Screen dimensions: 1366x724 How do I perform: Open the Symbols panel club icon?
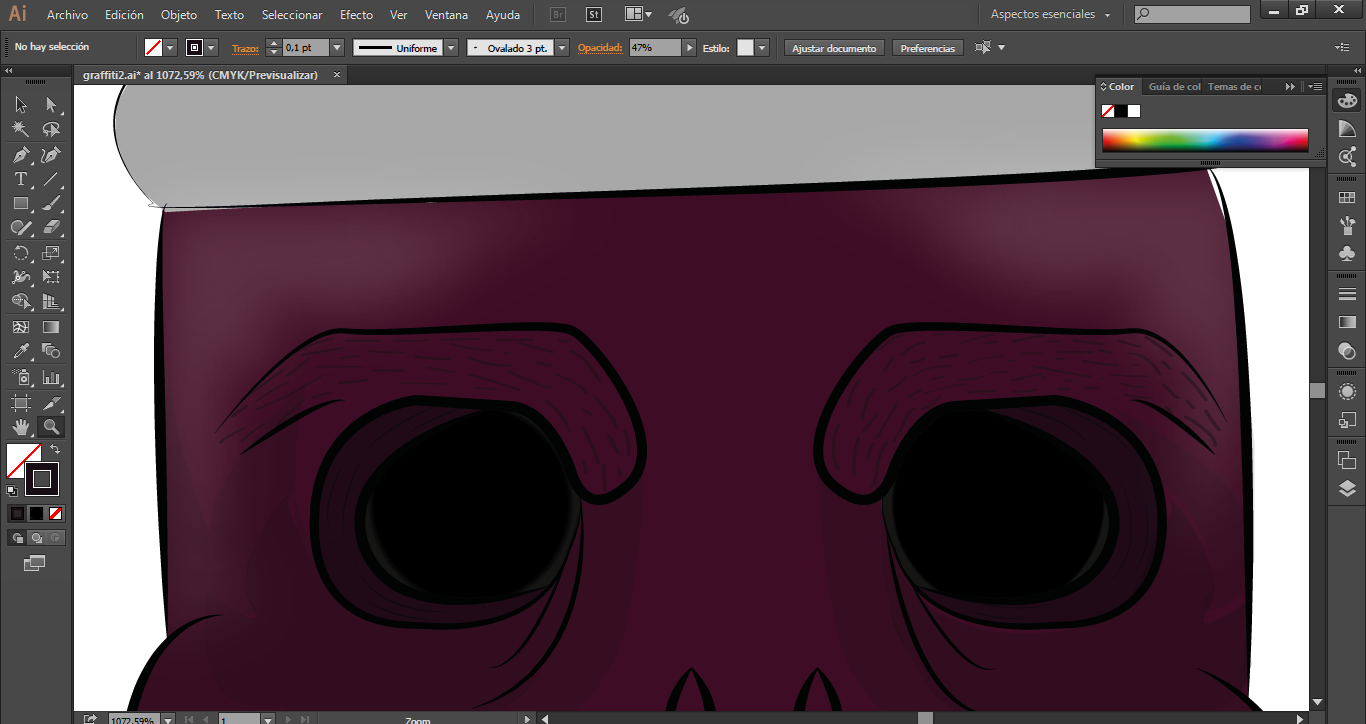tap(1347, 254)
